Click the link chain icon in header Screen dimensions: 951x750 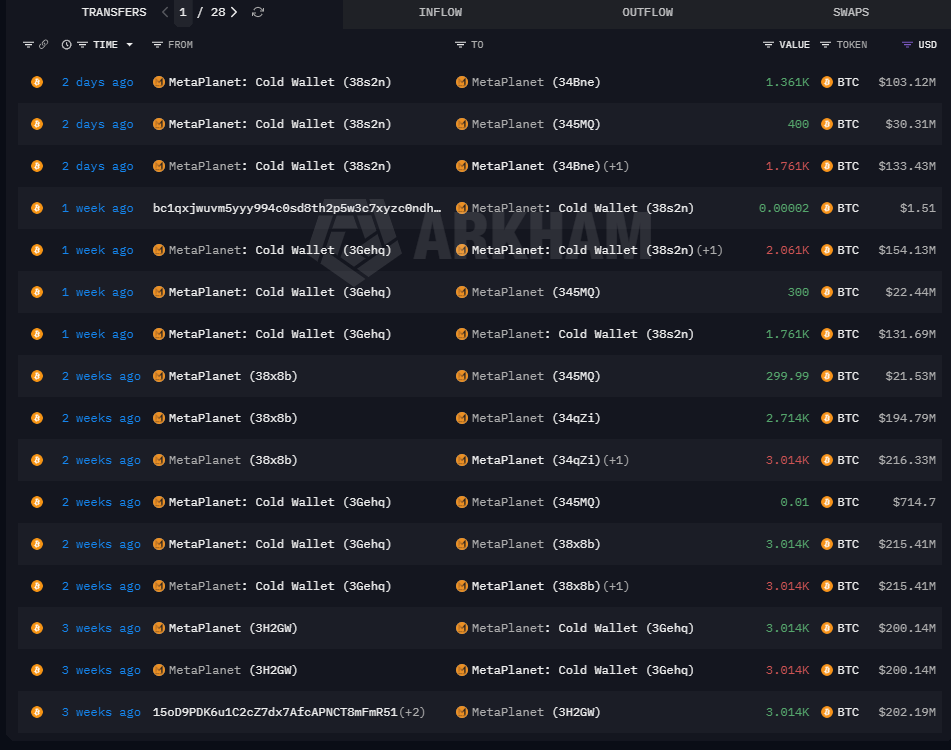[x=43, y=45]
